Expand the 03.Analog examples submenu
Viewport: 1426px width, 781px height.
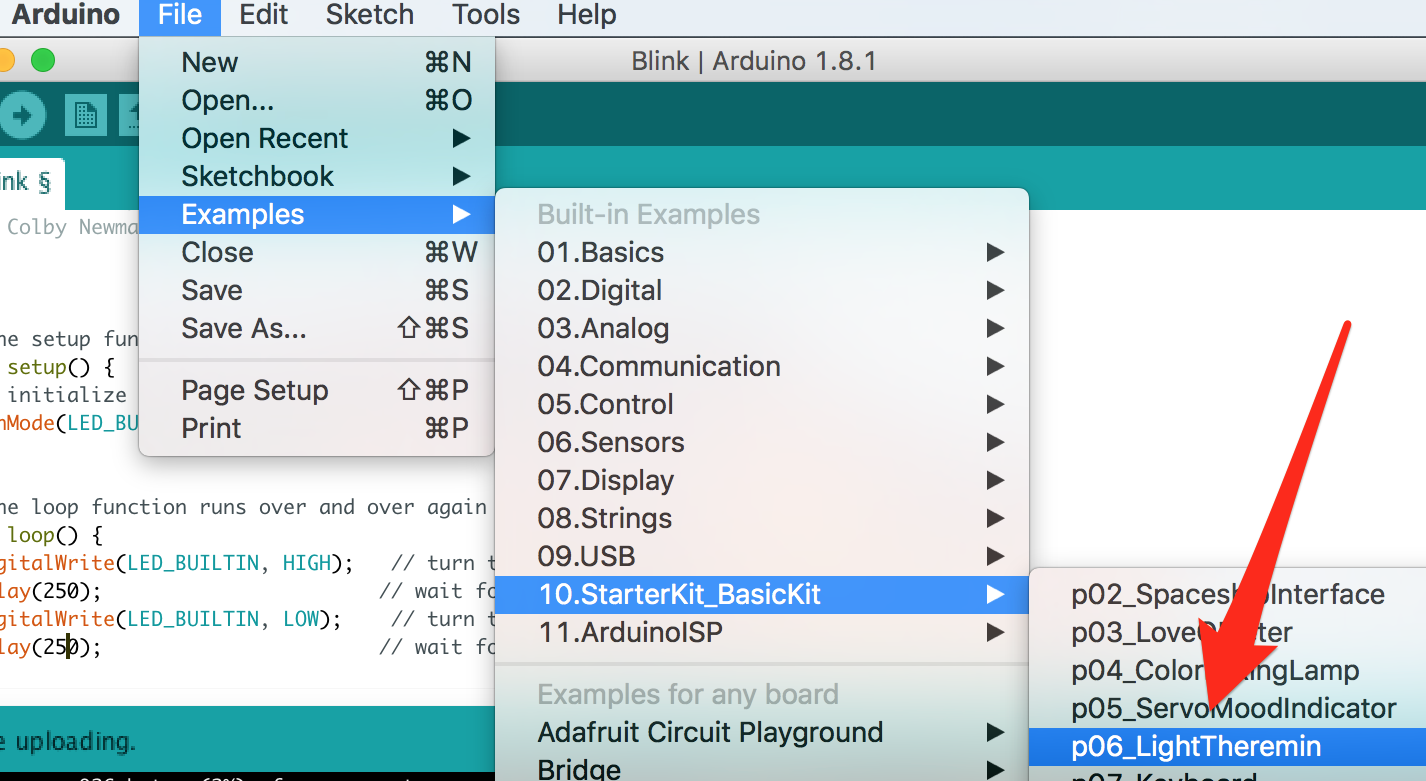tap(762, 328)
